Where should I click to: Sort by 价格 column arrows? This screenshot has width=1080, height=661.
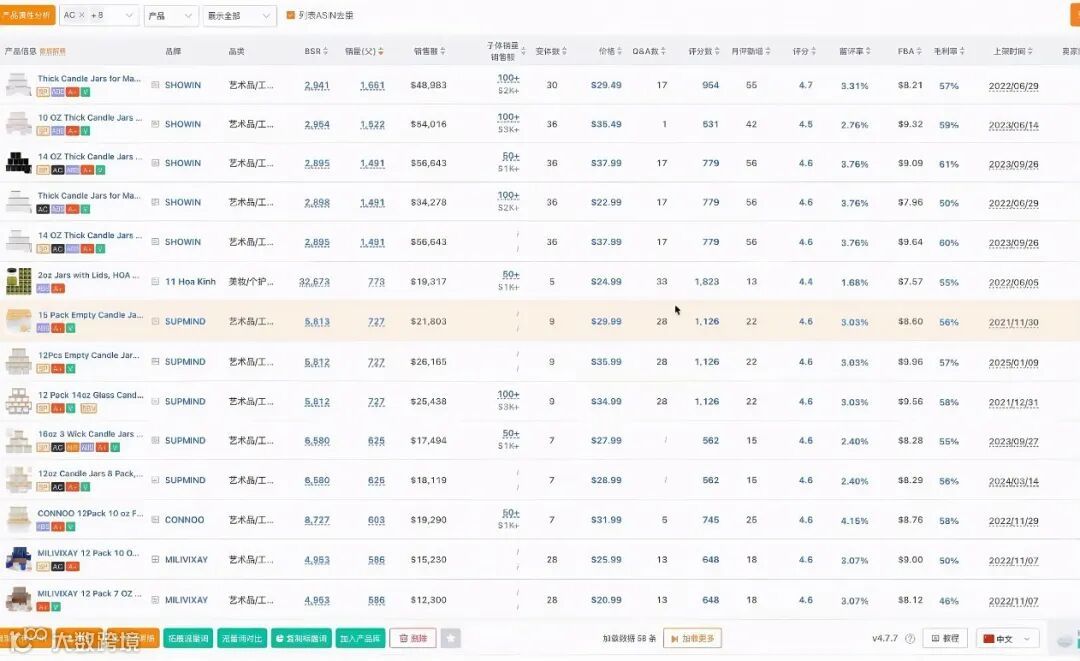pyautogui.click(x=619, y=51)
